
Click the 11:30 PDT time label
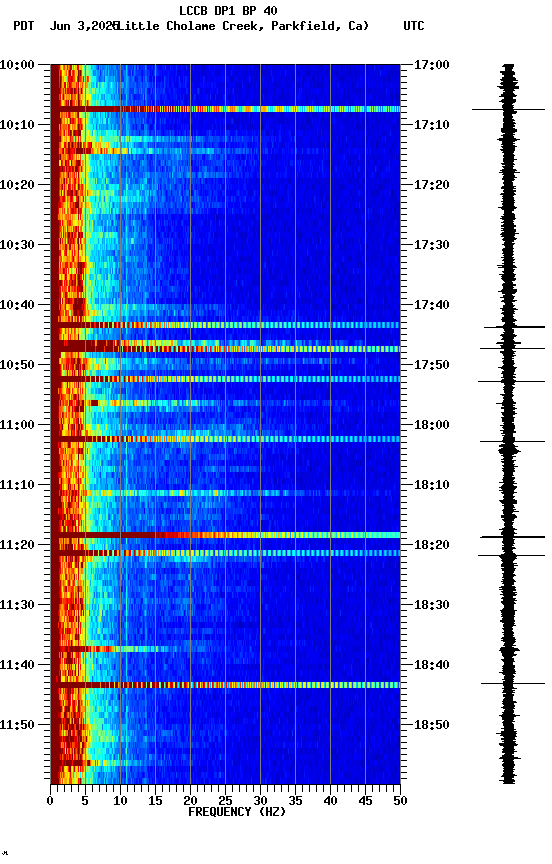[17, 605]
